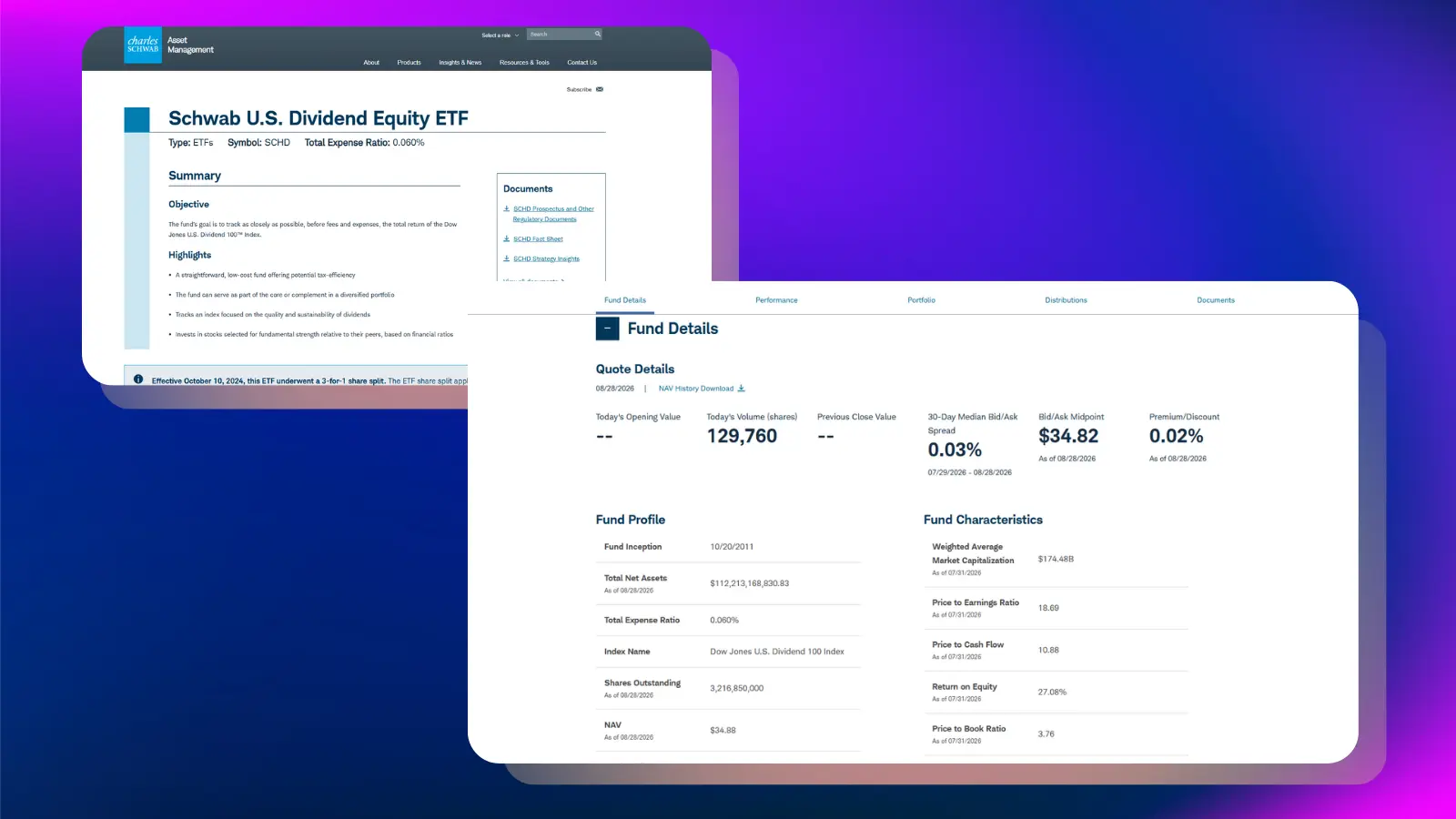Click the Schwab U.S. Dividend Equity ETF heading

(x=318, y=118)
